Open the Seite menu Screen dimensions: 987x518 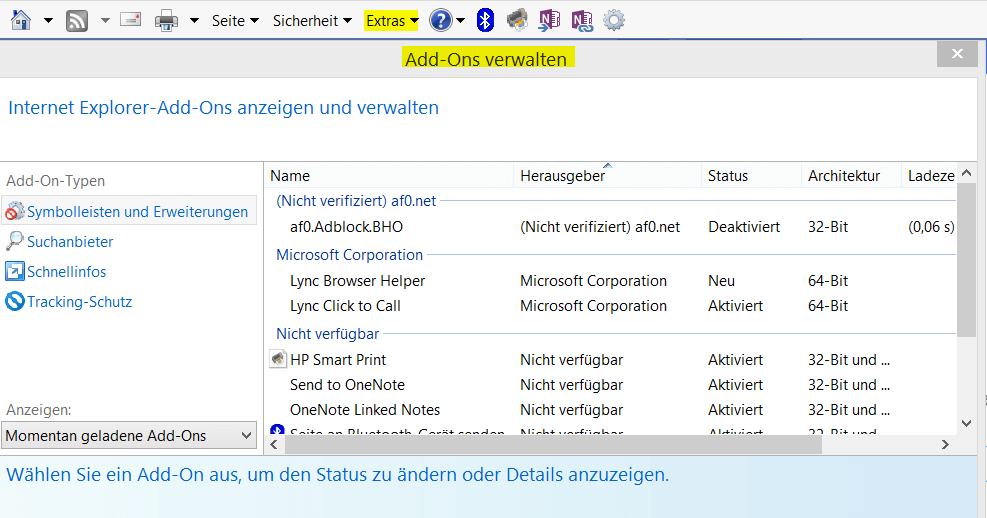pyautogui.click(x=235, y=21)
